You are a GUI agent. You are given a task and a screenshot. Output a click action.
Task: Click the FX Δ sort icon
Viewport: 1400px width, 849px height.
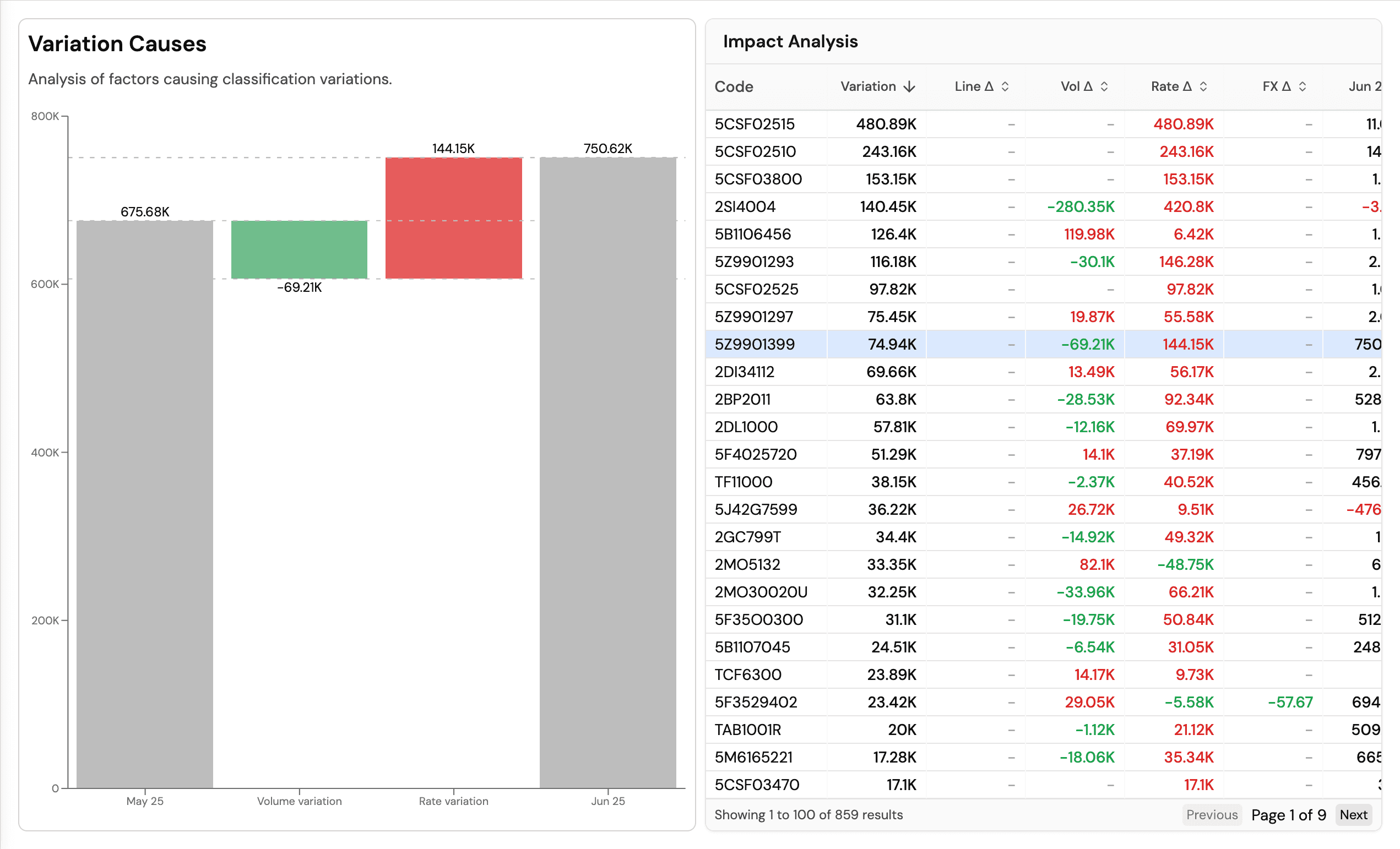[1304, 86]
